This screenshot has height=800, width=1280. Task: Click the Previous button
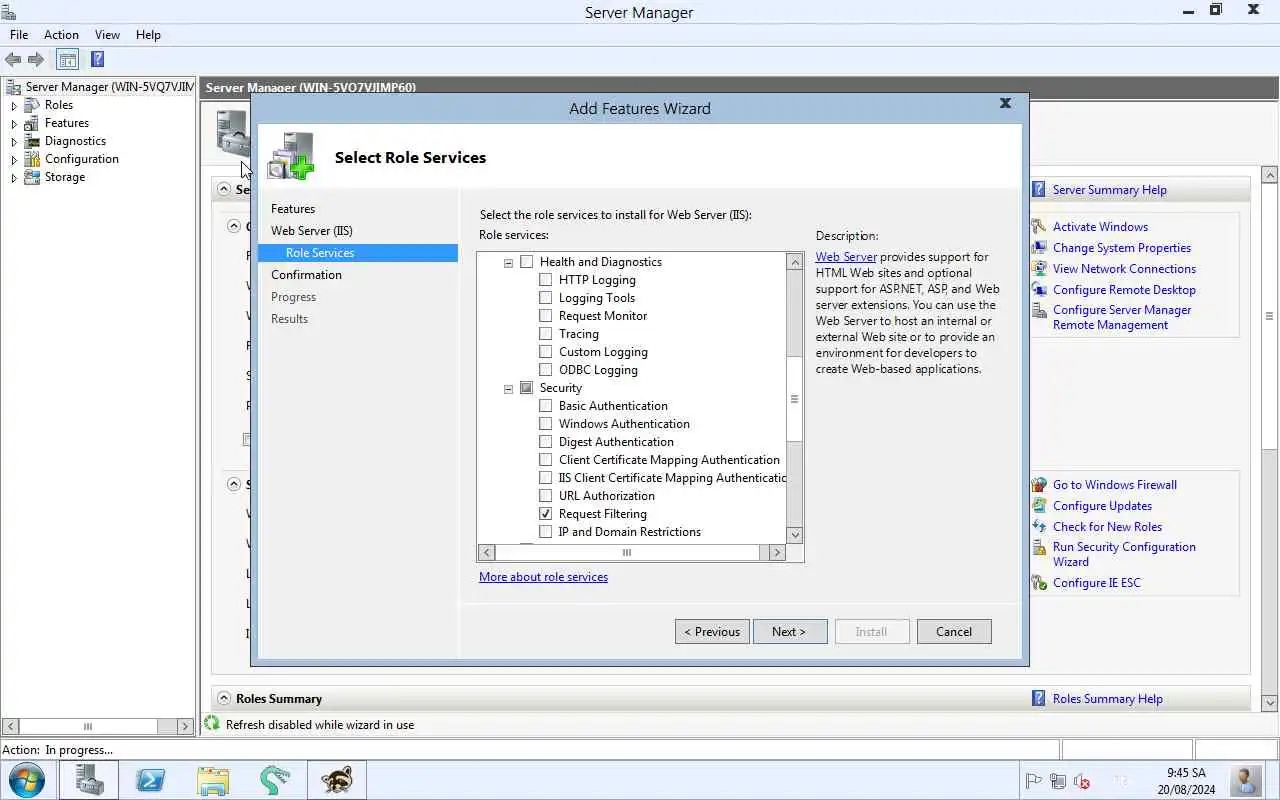[712, 632]
